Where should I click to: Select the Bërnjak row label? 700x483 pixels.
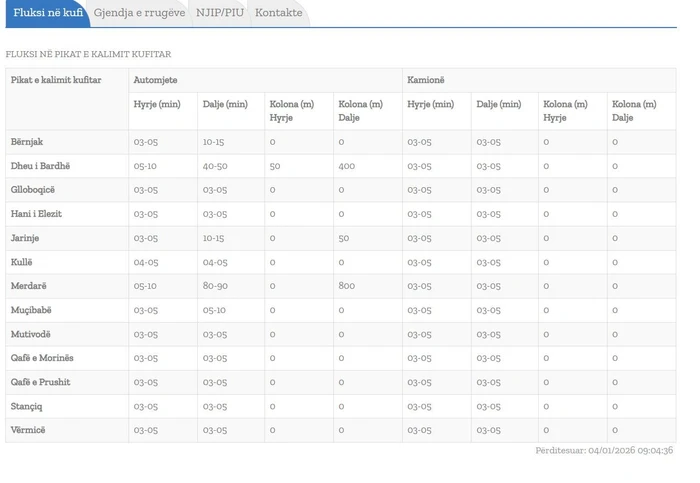tap(27, 142)
